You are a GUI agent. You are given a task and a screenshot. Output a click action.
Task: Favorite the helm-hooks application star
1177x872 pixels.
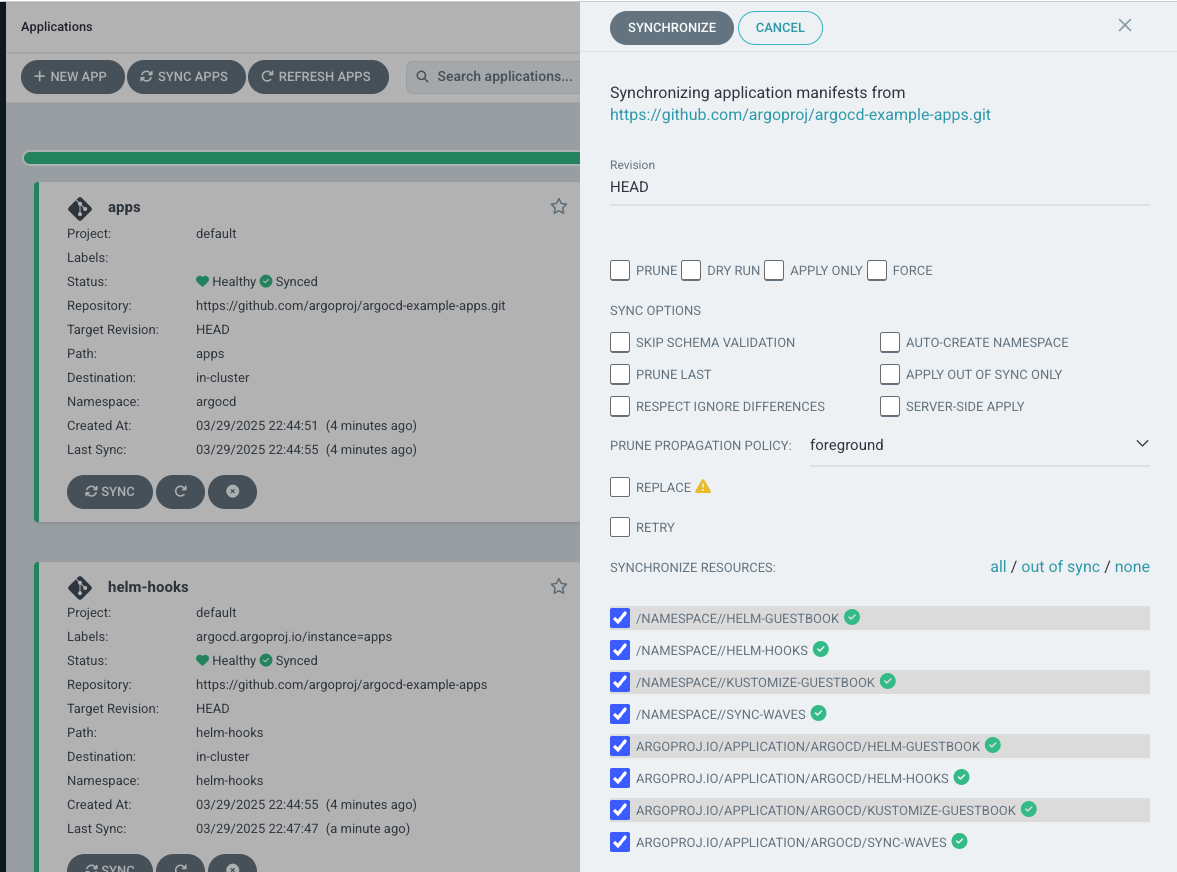(558, 586)
